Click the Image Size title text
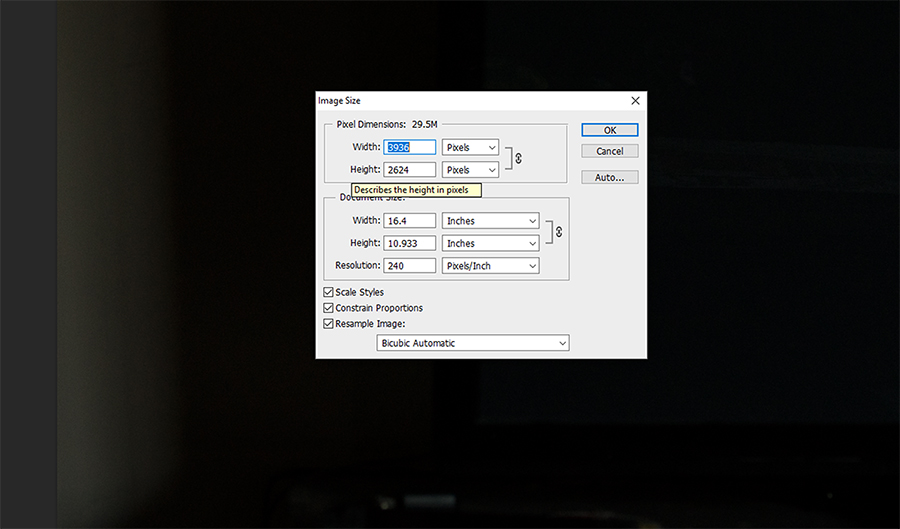This screenshot has width=900, height=529. [x=339, y=100]
